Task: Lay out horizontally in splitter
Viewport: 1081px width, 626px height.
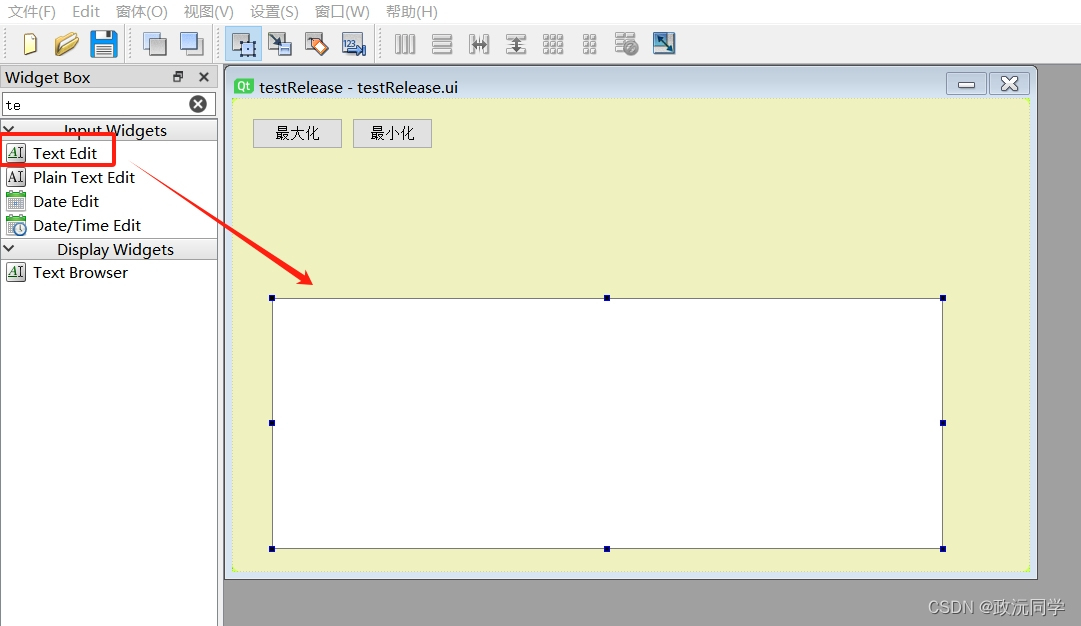Action: (478, 44)
